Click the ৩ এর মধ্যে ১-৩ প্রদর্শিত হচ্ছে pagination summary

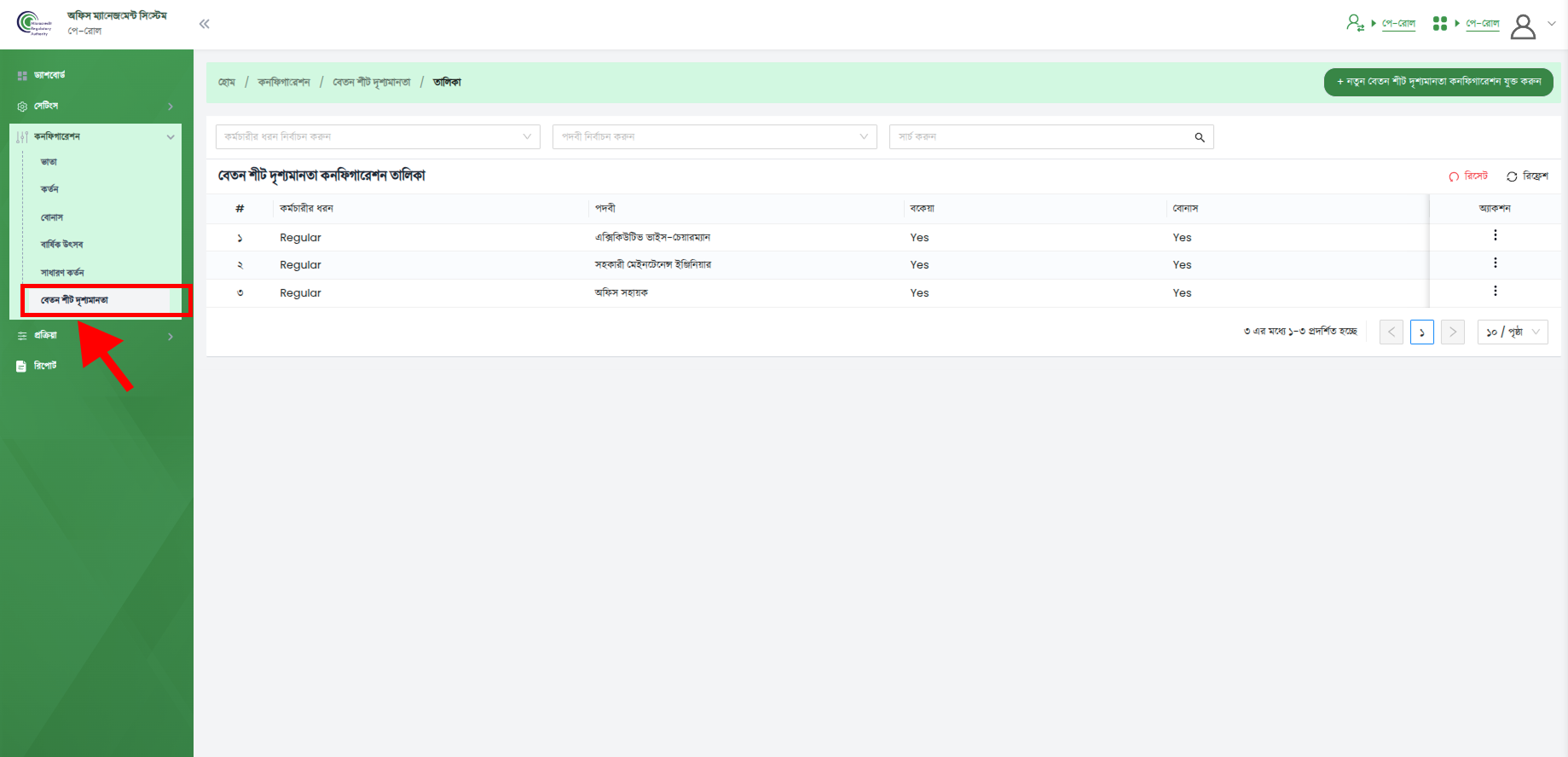[x=1300, y=331]
